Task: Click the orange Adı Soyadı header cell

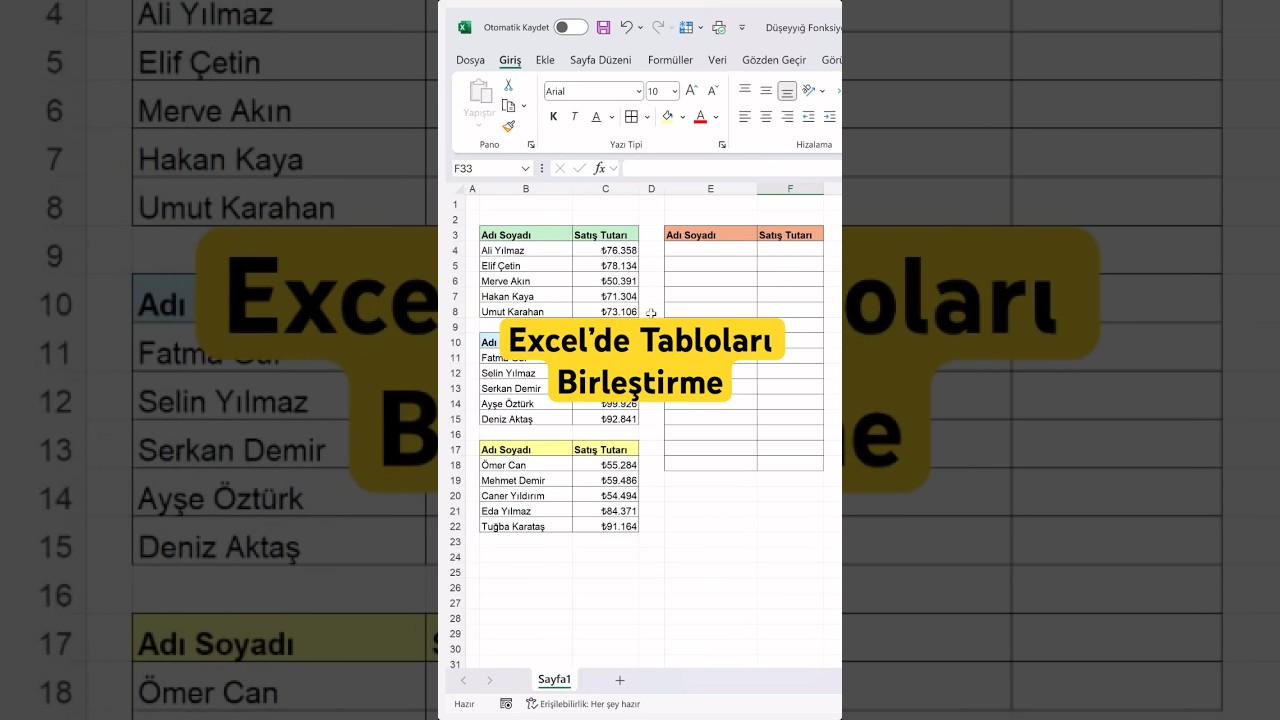Action: (711, 235)
